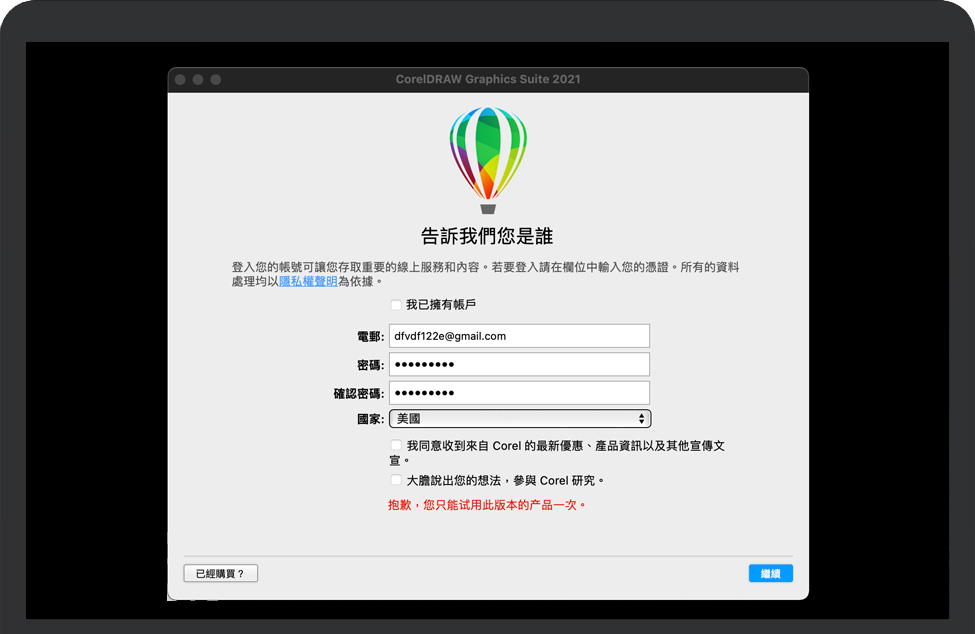Enable consent to receive Corel offers and news
The image size is (975, 634).
point(396,445)
